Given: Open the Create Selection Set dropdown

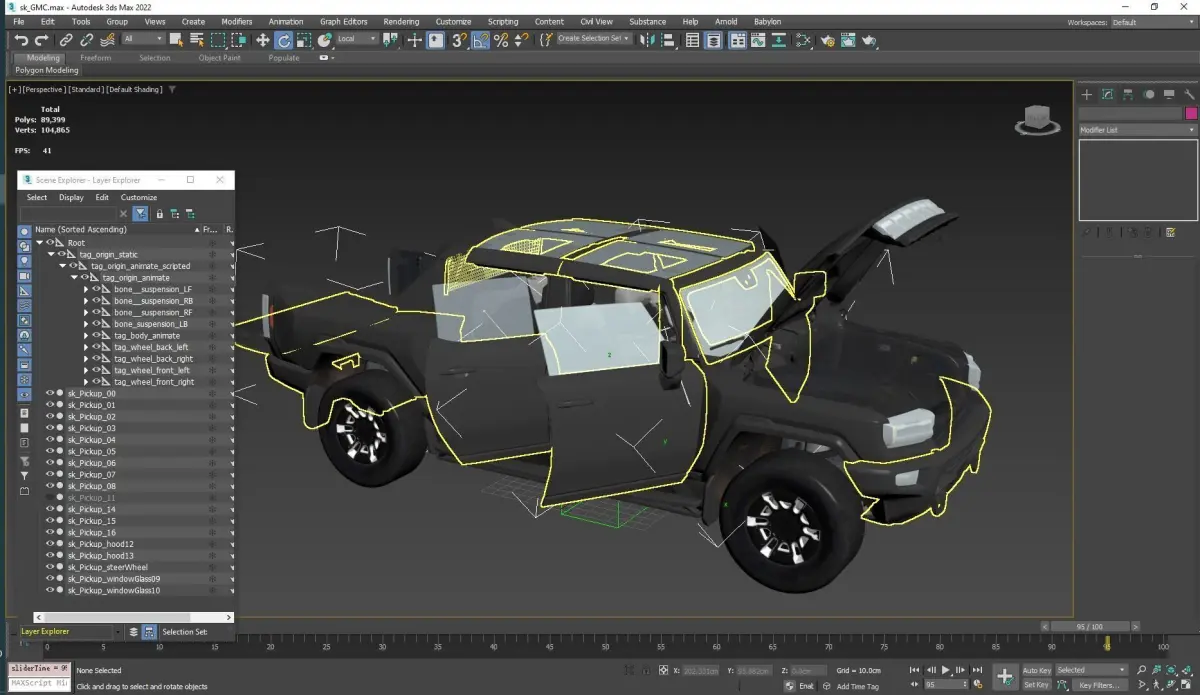Looking at the screenshot, I should pos(594,39).
